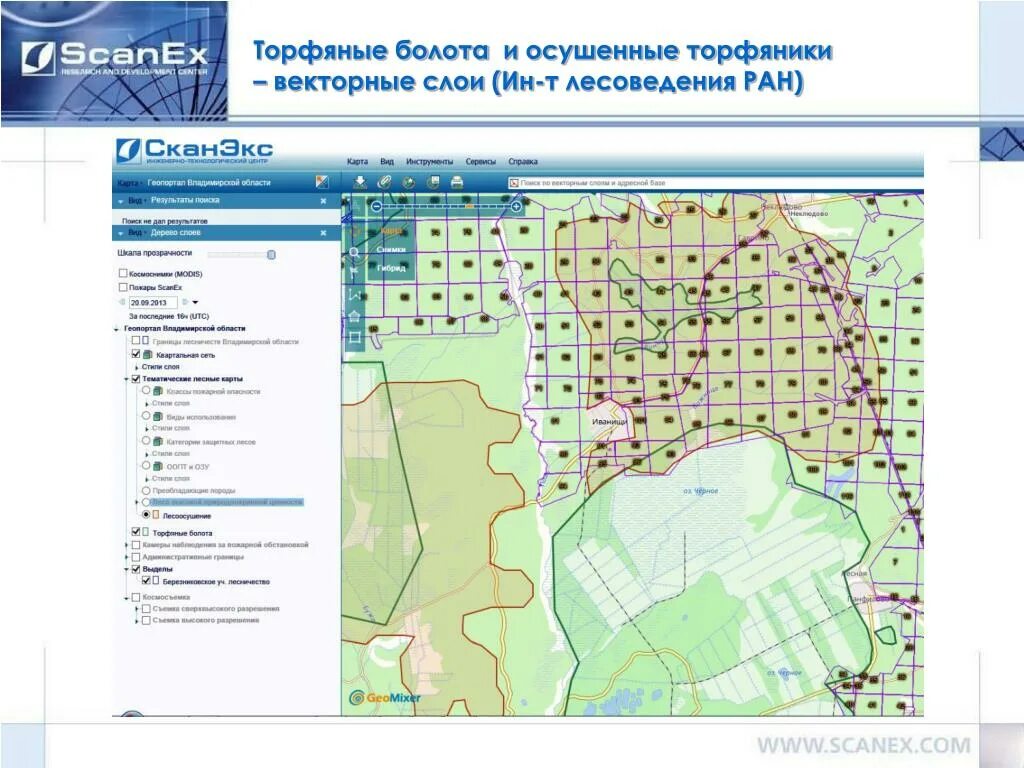Open the Инструменты menu

click(429, 161)
